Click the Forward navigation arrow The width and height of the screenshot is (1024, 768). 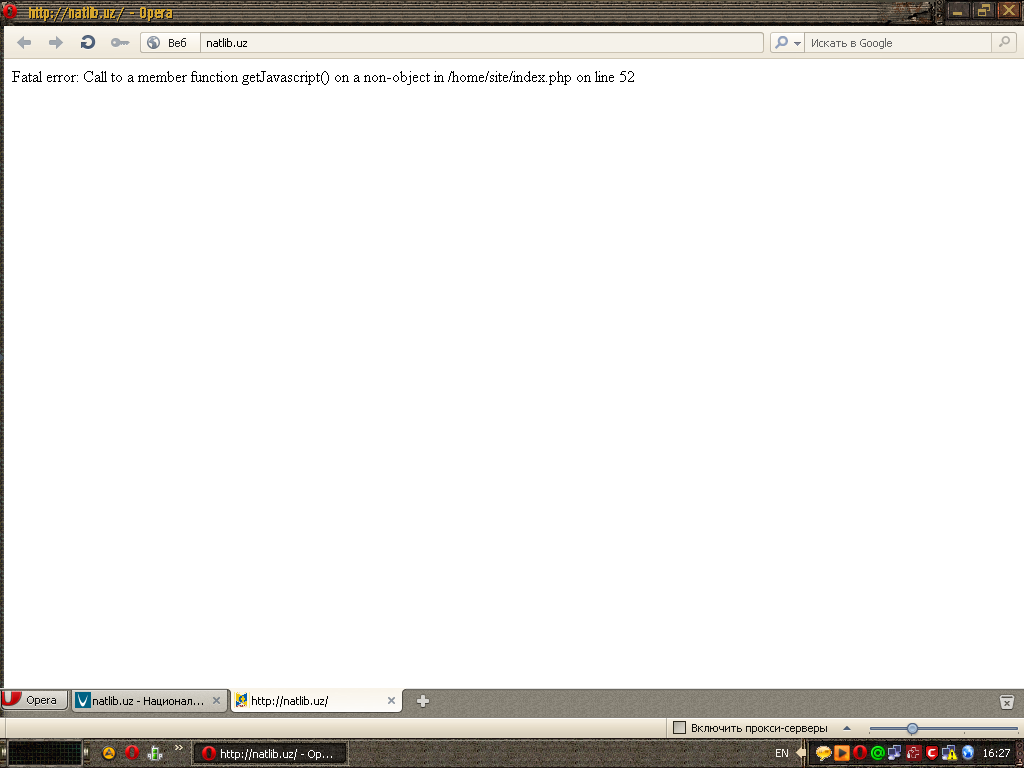point(56,42)
